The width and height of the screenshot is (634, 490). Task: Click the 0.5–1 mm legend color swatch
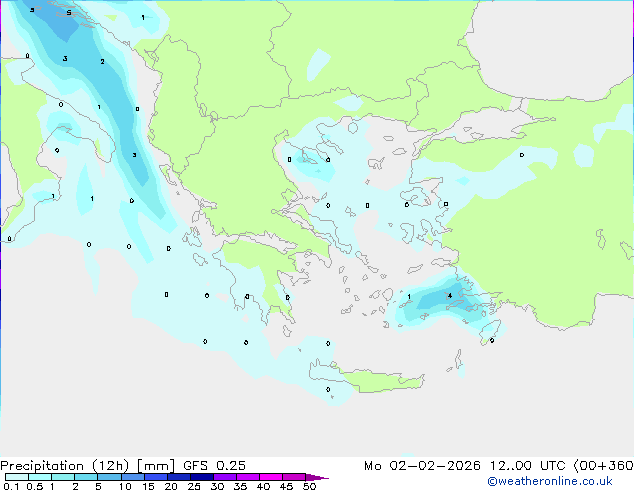pos(40,477)
